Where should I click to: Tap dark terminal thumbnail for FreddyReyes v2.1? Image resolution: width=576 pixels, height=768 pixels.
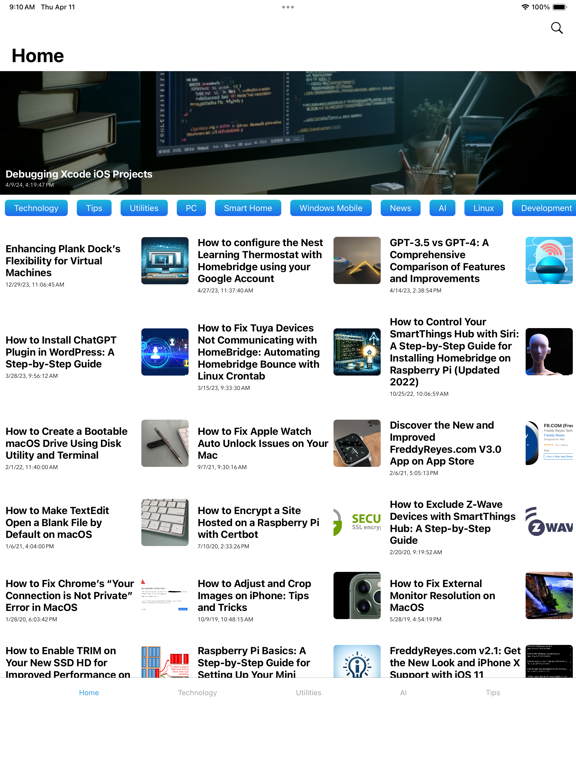pos(549,661)
